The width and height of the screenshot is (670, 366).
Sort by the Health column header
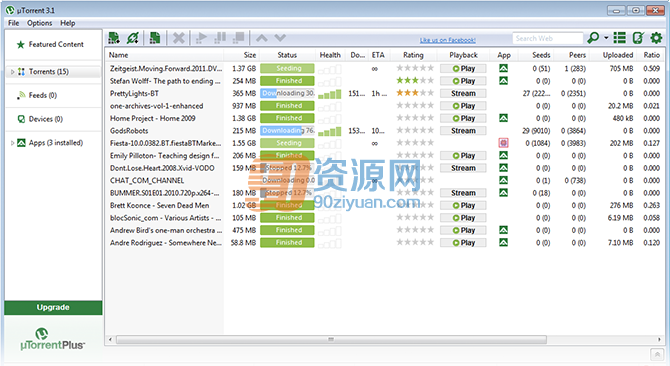(330, 55)
